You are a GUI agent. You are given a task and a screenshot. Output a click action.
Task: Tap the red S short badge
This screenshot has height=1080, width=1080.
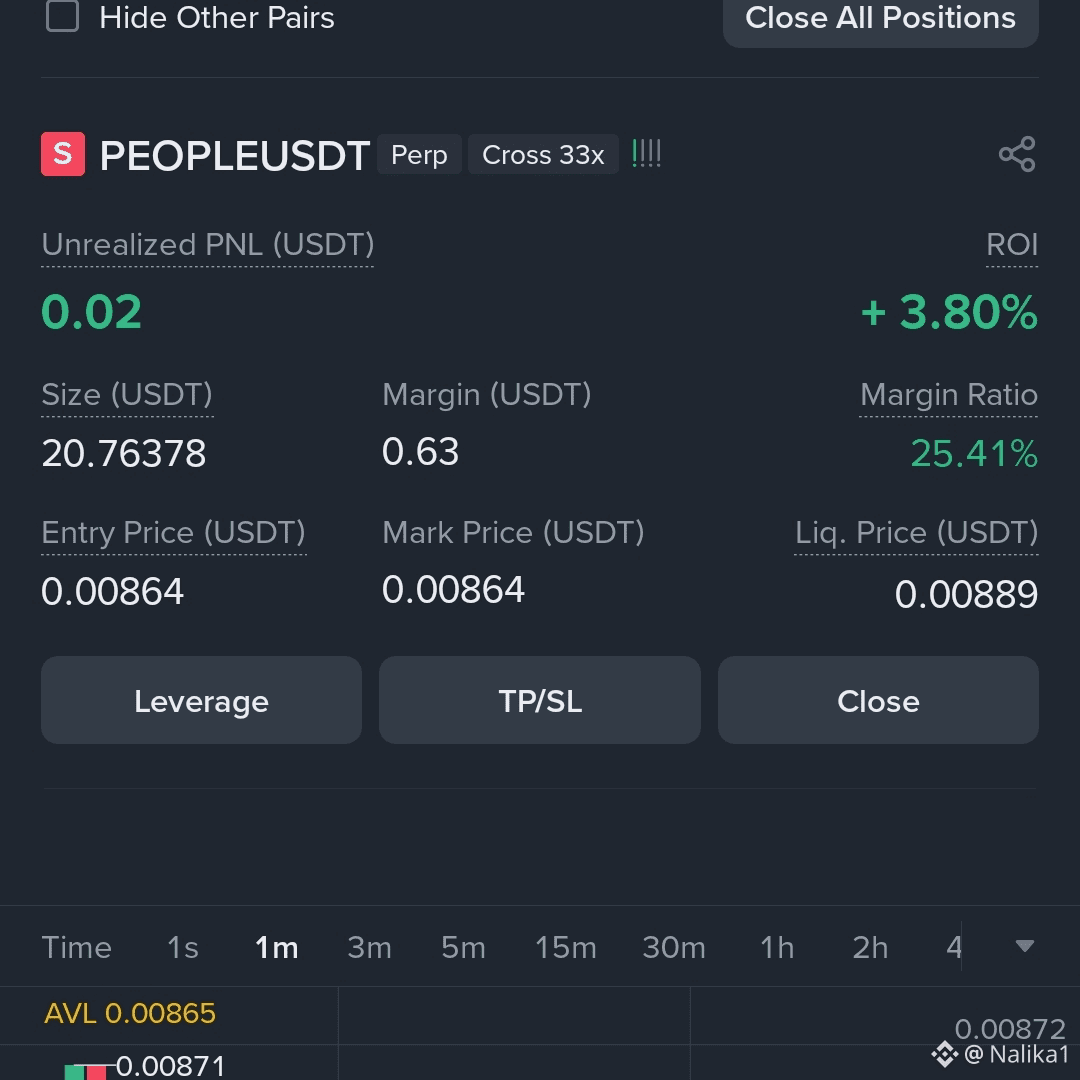point(63,154)
